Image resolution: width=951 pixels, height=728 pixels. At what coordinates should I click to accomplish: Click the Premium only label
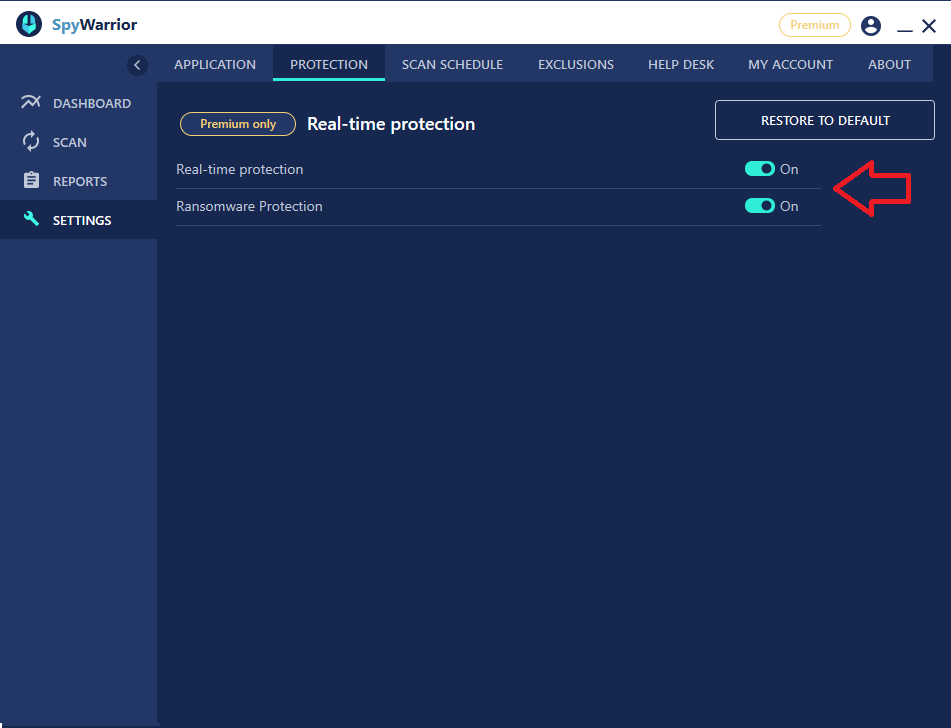(x=238, y=124)
